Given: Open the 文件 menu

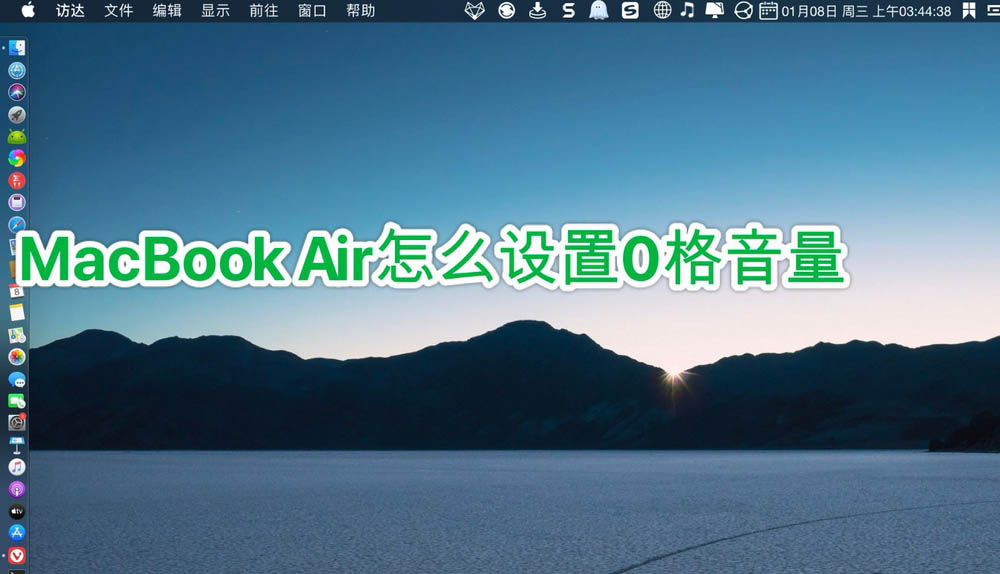Looking at the screenshot, I should pos(119,11).
